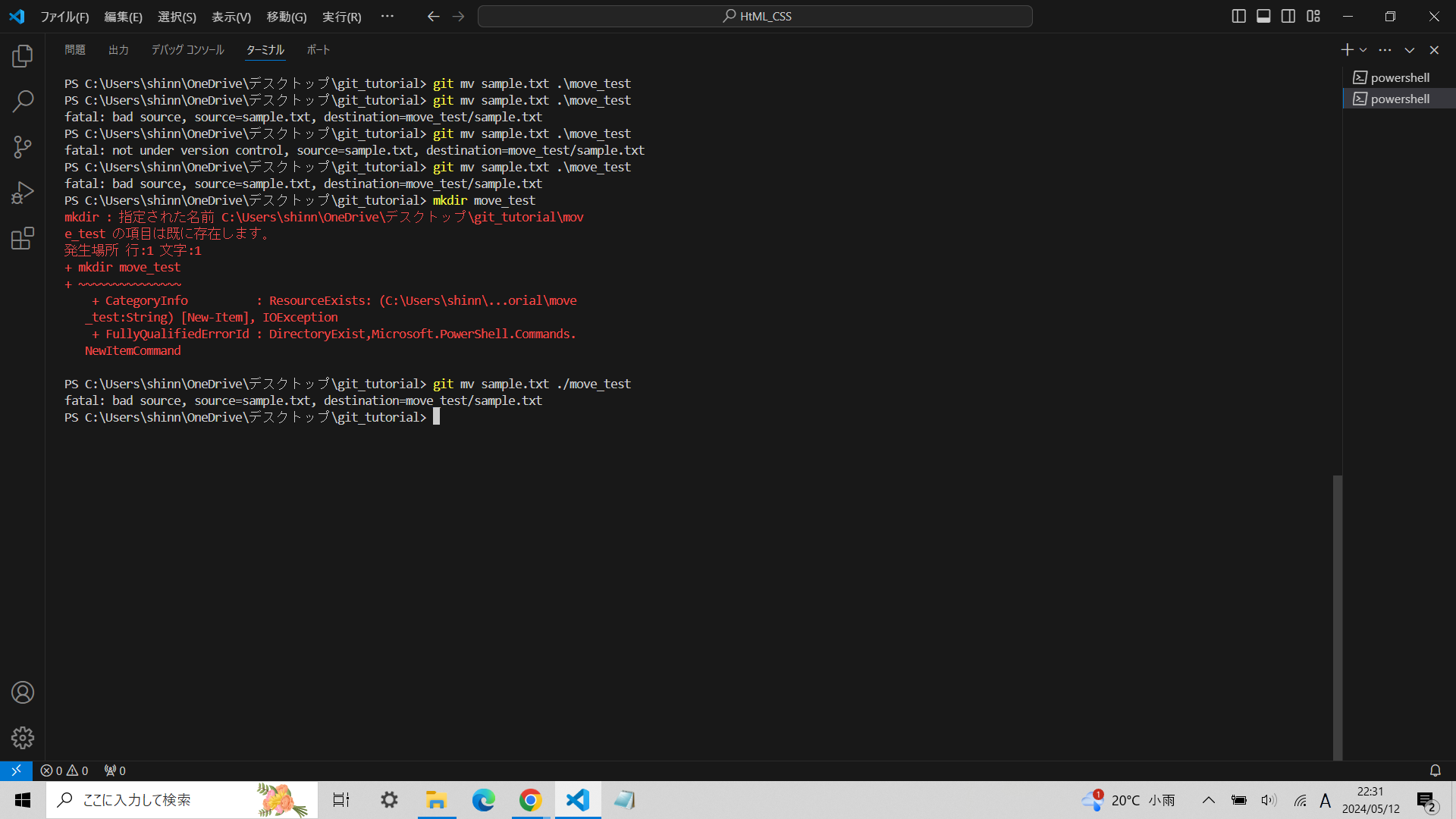Open the Extensions view icon

point(23,239)
